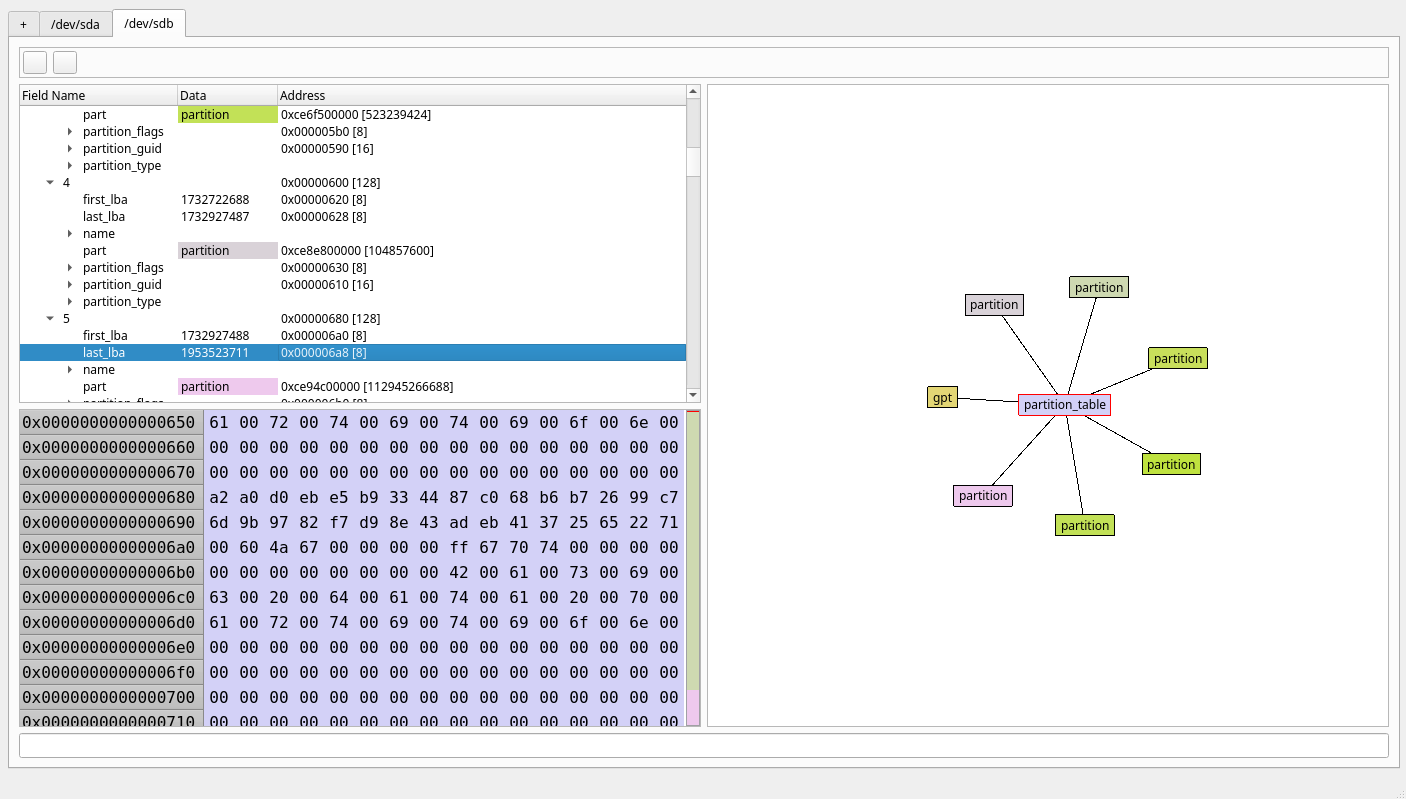Click the tree view scrollbar down arrow

tap(693, 395)
